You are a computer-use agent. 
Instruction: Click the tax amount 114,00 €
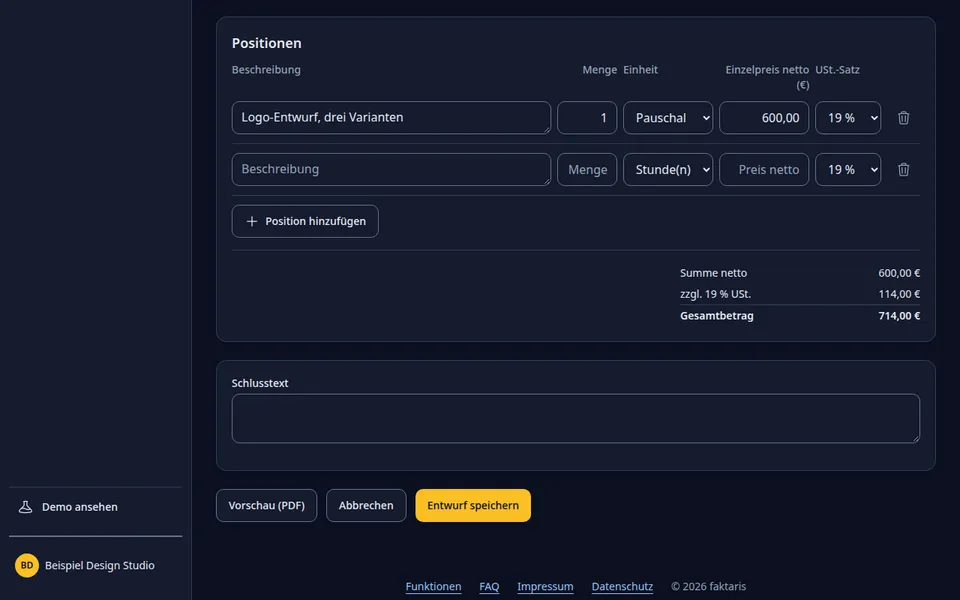click(899, 294)
